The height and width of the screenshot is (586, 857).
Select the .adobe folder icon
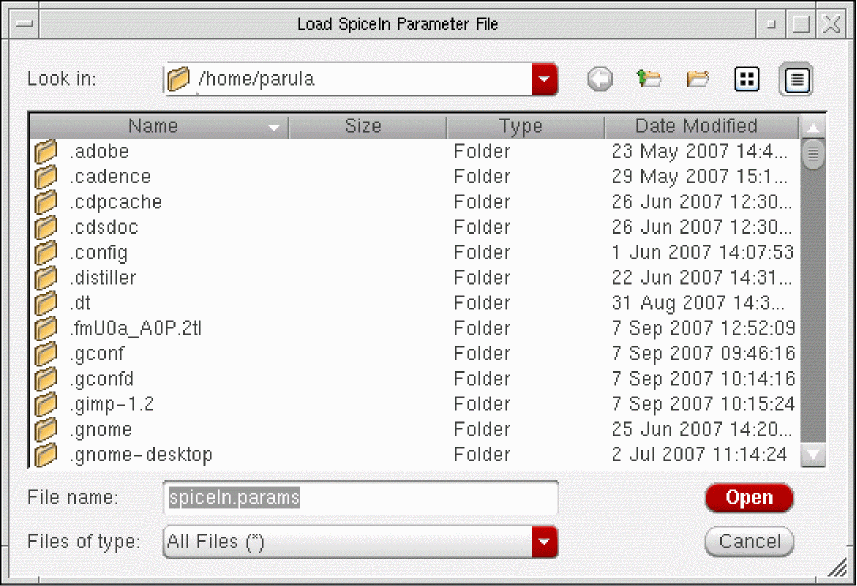click(x=46, y=151)
